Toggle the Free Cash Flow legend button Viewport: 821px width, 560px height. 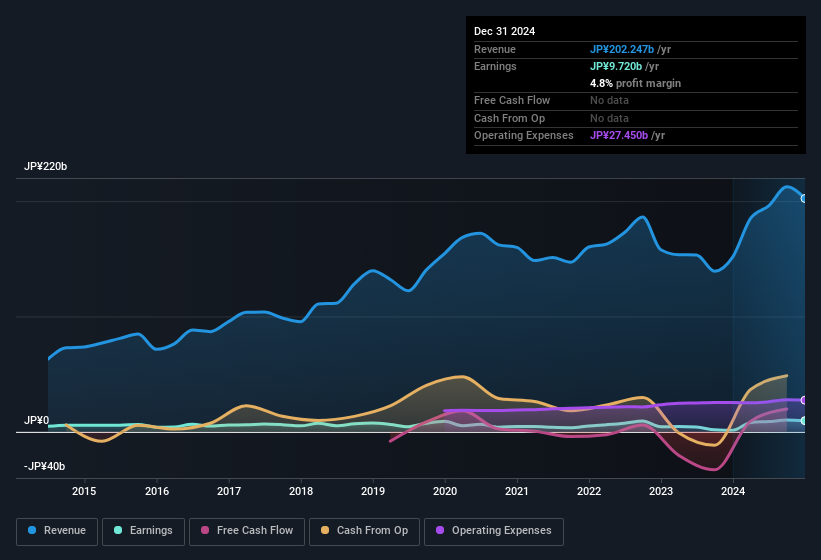click(247, 531)
